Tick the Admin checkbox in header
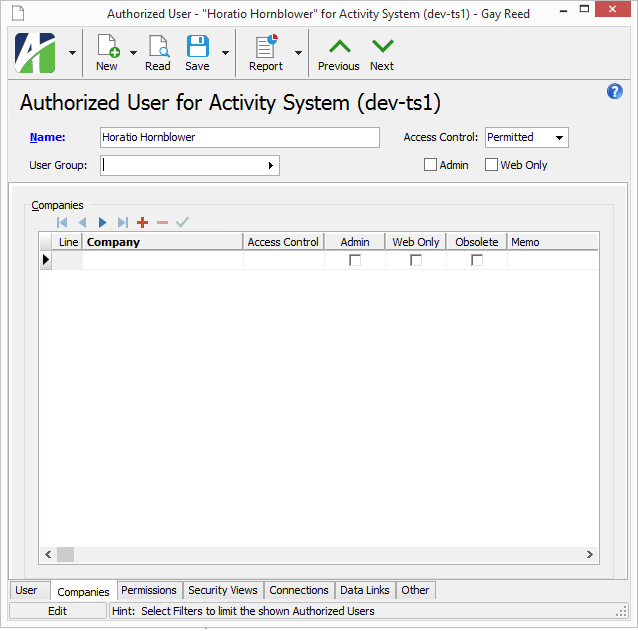 coord(430,165)
